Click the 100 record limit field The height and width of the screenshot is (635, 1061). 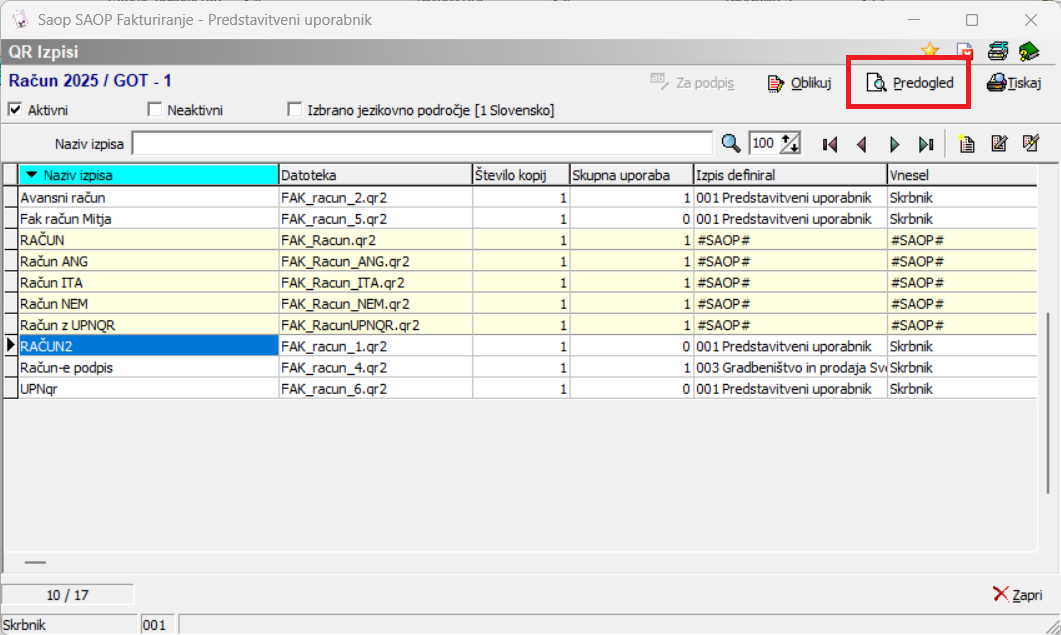(765, 144)
